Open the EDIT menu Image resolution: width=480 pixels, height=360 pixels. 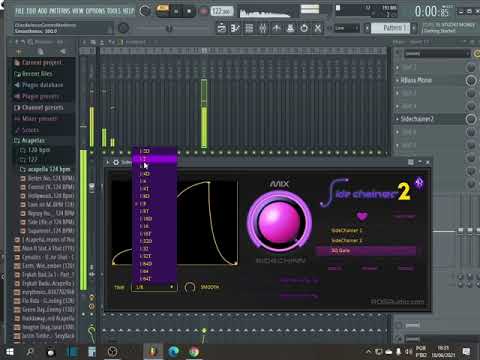coord(31,11)
